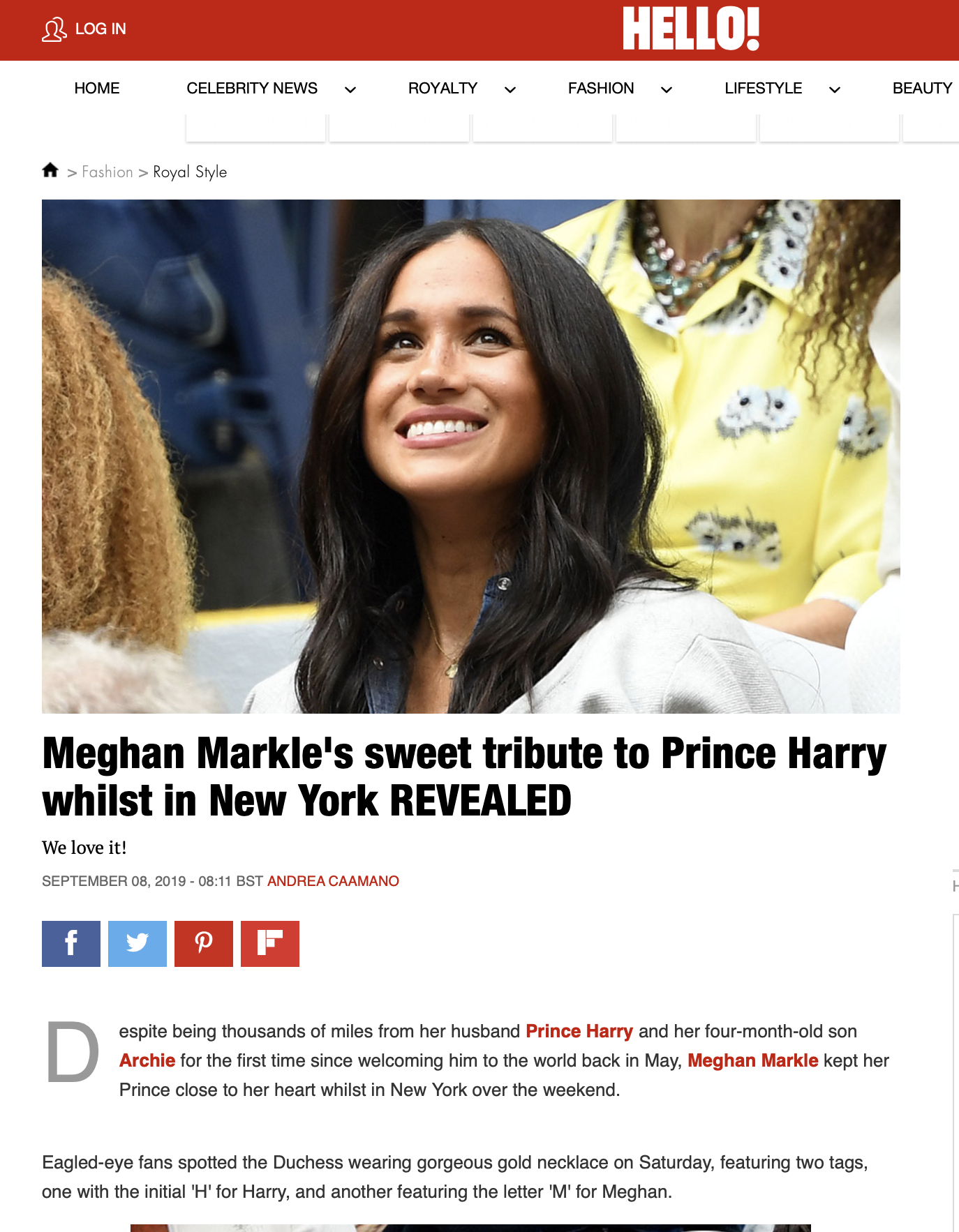Expand the Fashion dropdown chevron
The image size is (959, 1232).
(667, 89)
